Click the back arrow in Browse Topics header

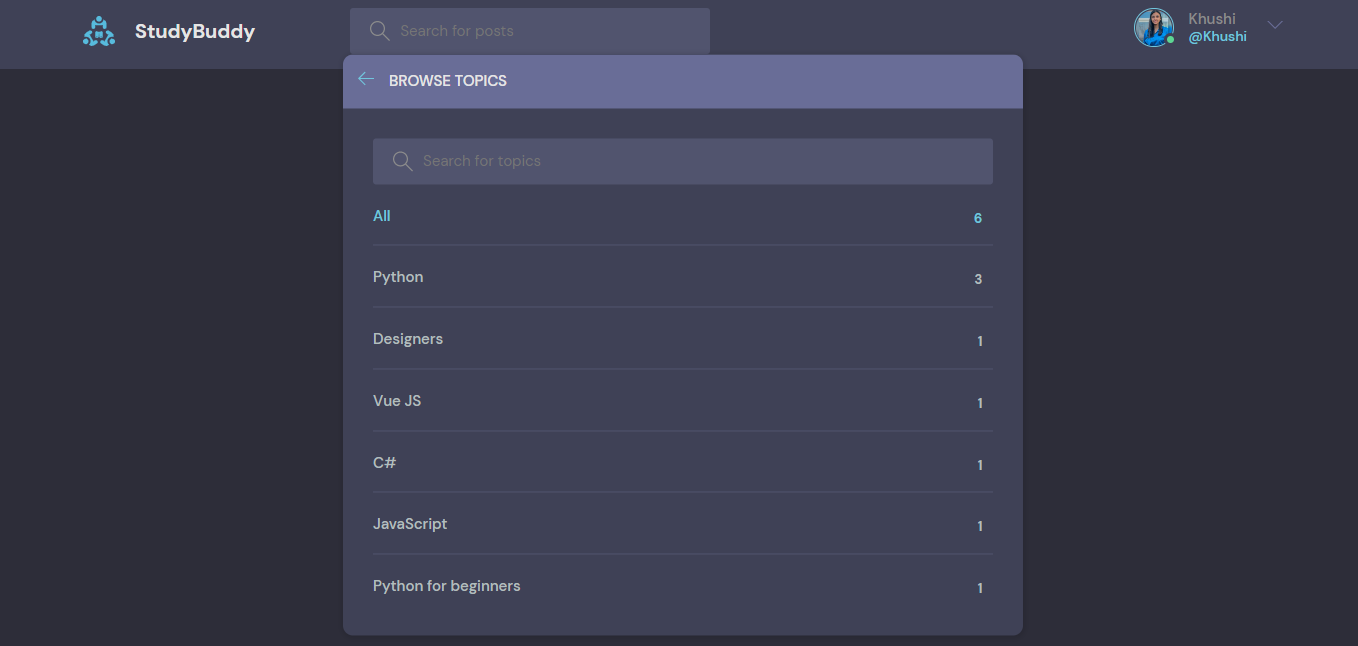(366, 78)
